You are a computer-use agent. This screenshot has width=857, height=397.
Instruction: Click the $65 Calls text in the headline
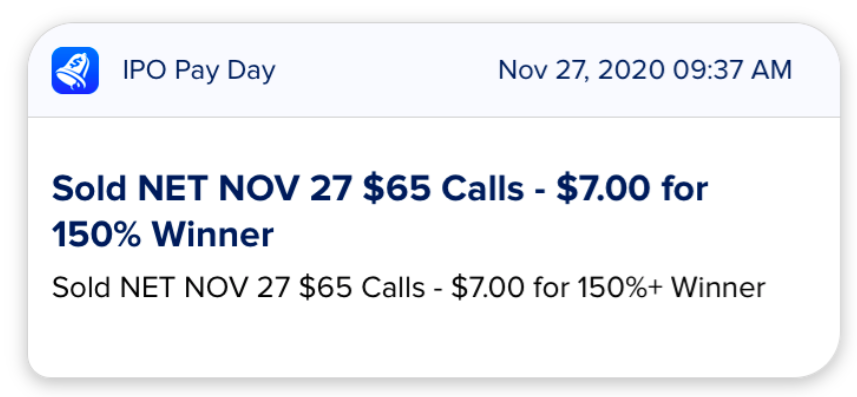tap(443, 189)
